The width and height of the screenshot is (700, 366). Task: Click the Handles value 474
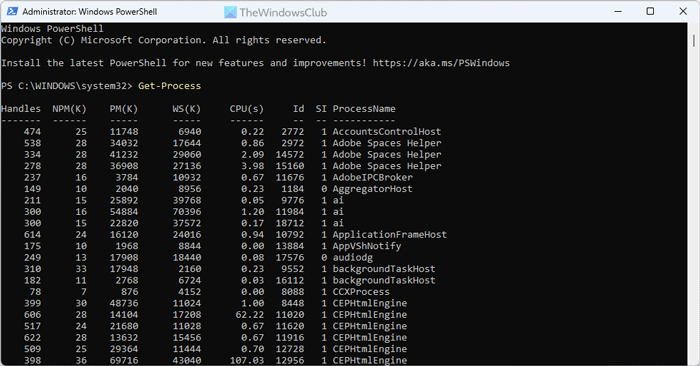click(32, 132)
